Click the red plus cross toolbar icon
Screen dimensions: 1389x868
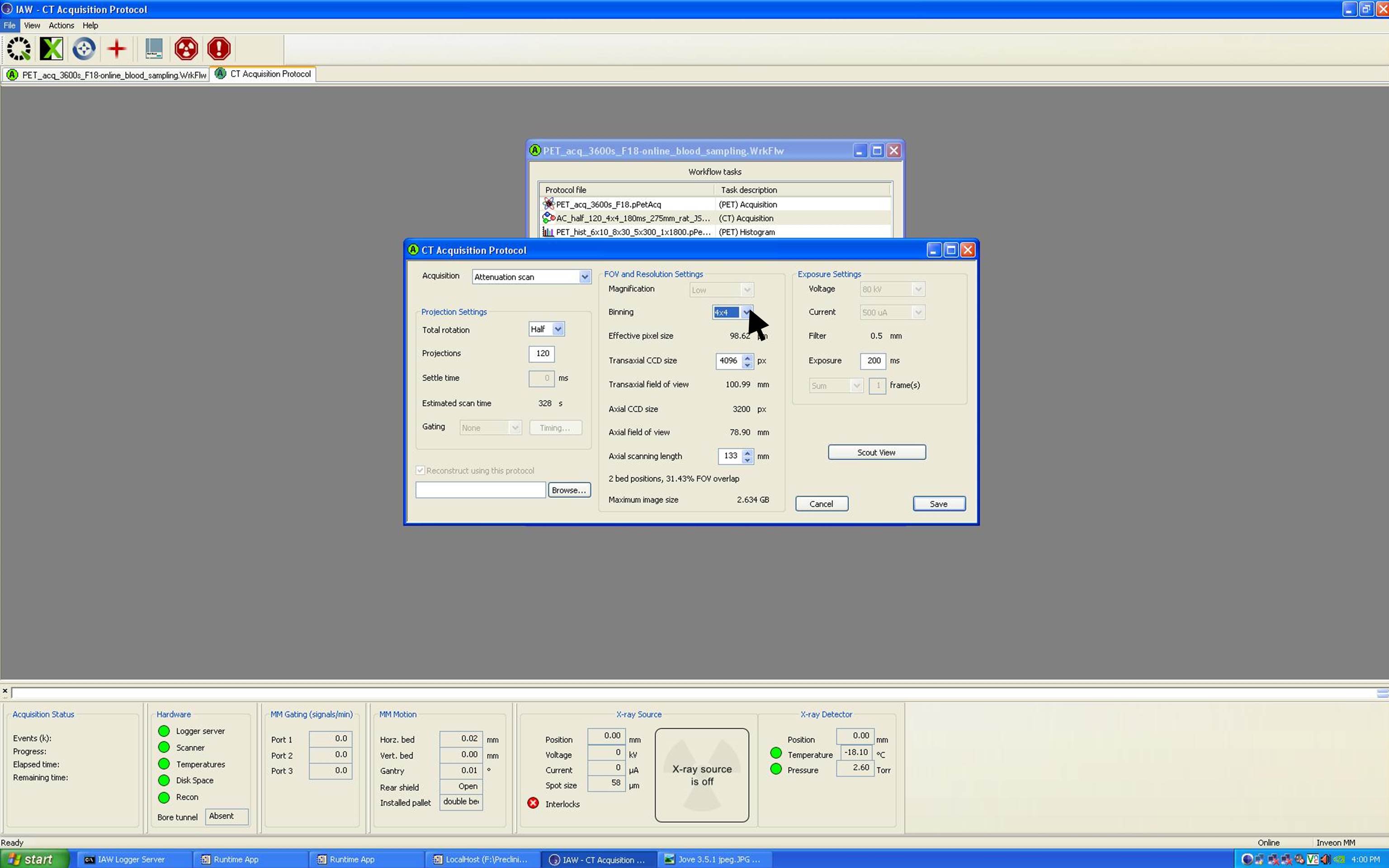(x=117, y=49)
